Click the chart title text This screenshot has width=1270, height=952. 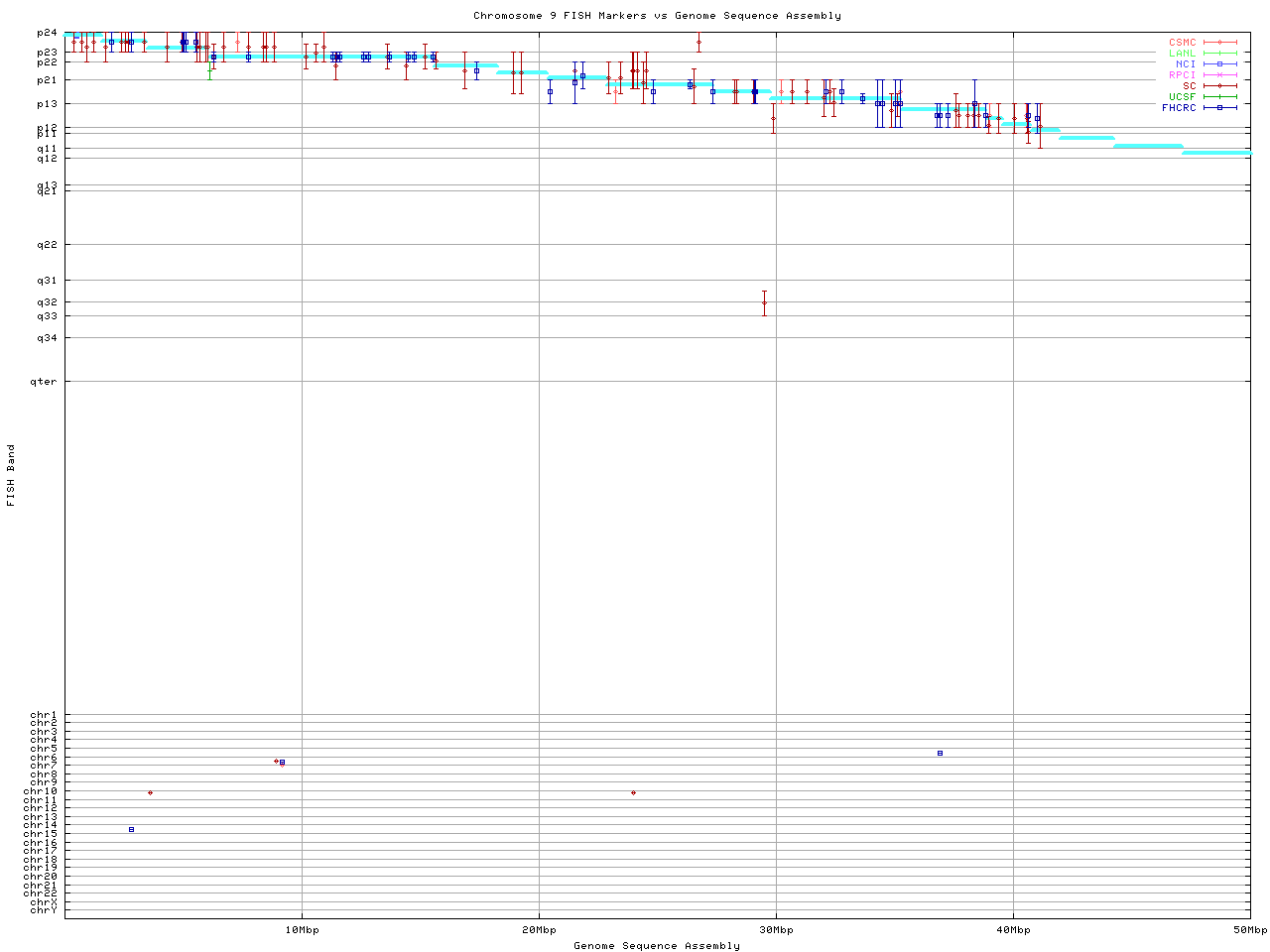tap(657, 16)
